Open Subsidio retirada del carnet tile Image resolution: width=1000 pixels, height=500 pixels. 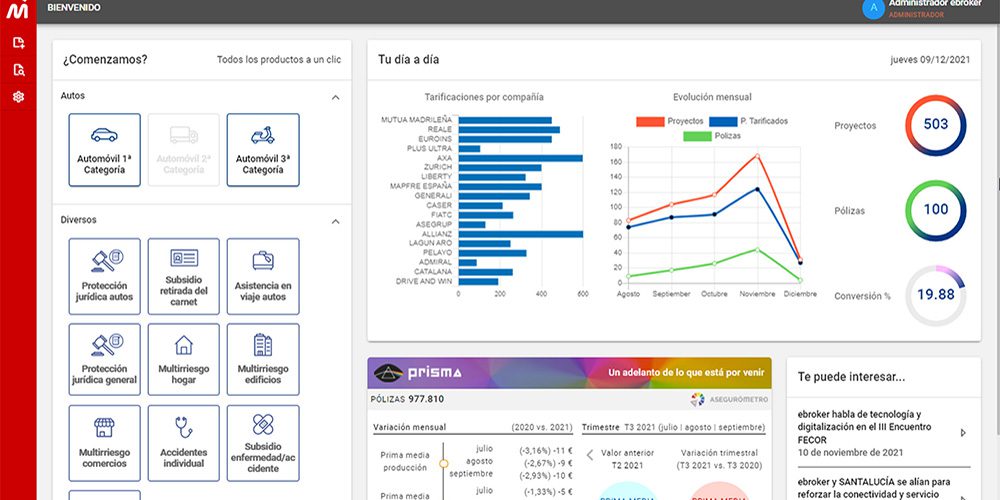184,276
